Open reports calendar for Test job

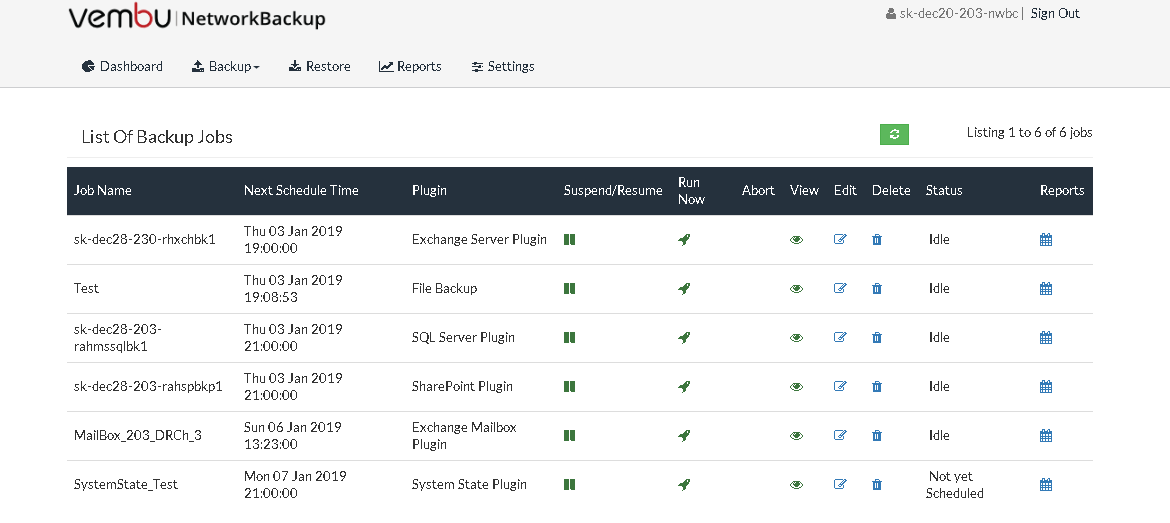coord(1046,288)
